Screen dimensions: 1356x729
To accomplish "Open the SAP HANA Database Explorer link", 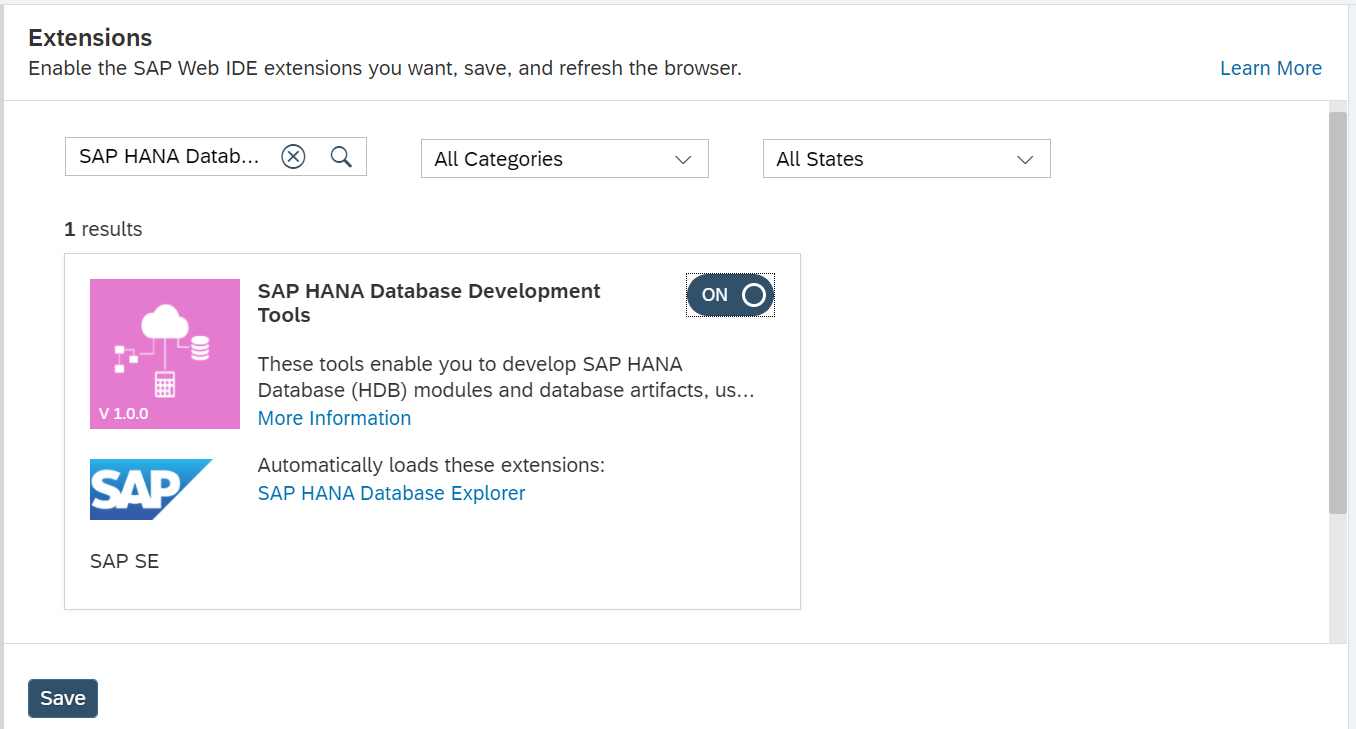I will pos(391,492).
